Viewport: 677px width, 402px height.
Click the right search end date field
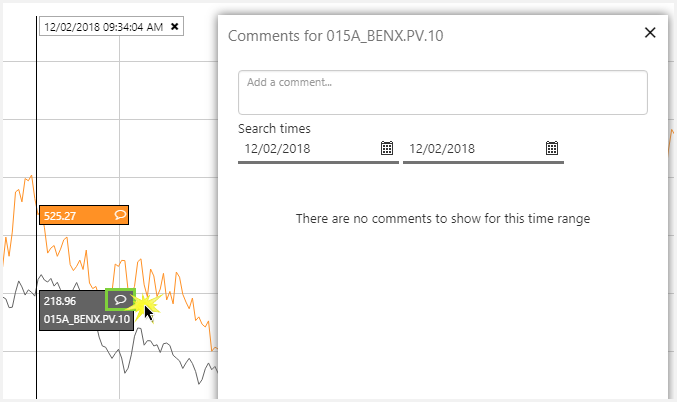click(x=472, y=149)
